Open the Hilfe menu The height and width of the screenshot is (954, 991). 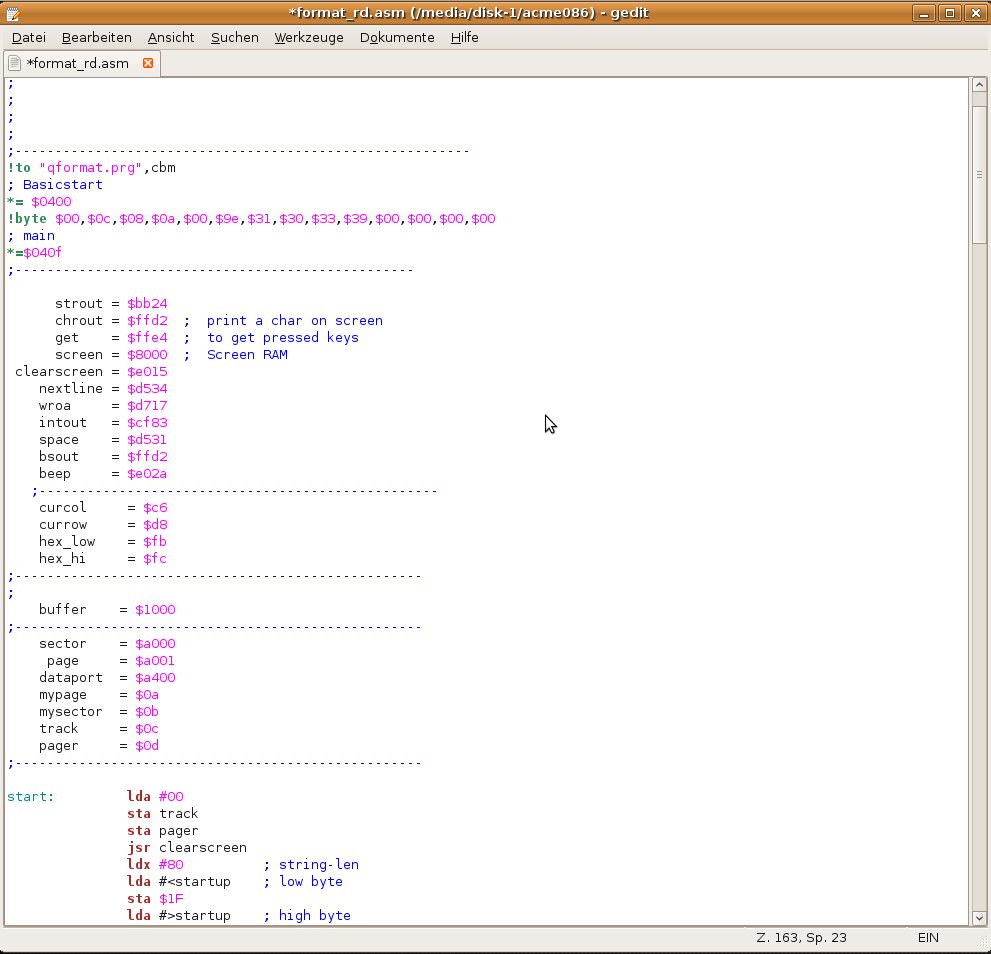click(x=464, y=37)
